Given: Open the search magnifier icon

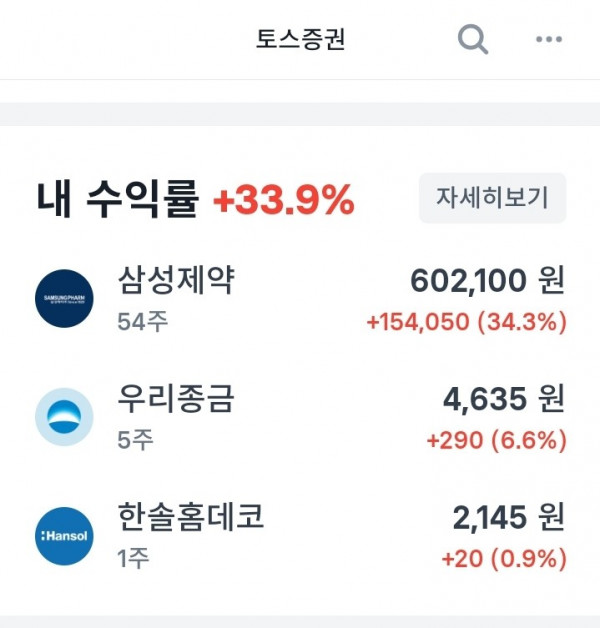Looking at the screenshot, I should coord(473,39).
